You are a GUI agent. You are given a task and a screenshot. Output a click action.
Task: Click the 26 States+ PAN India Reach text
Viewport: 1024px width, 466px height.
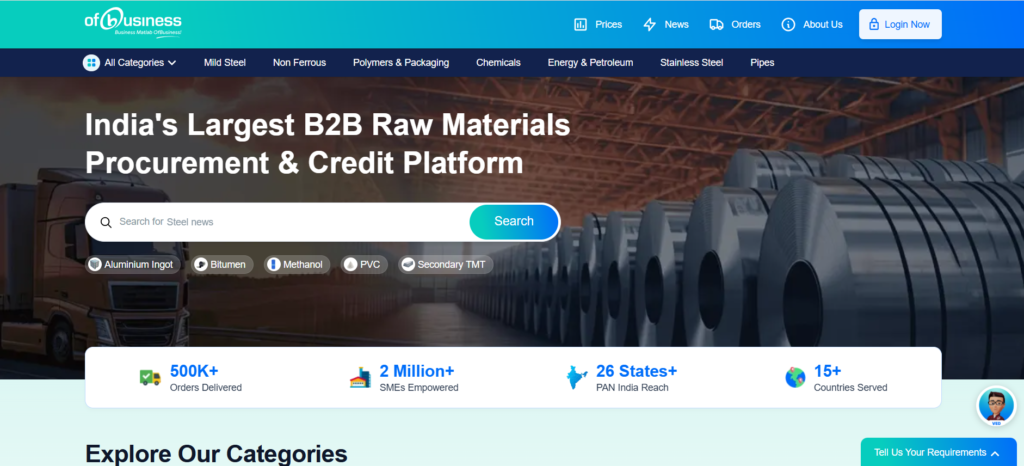(x=637, y=378)
